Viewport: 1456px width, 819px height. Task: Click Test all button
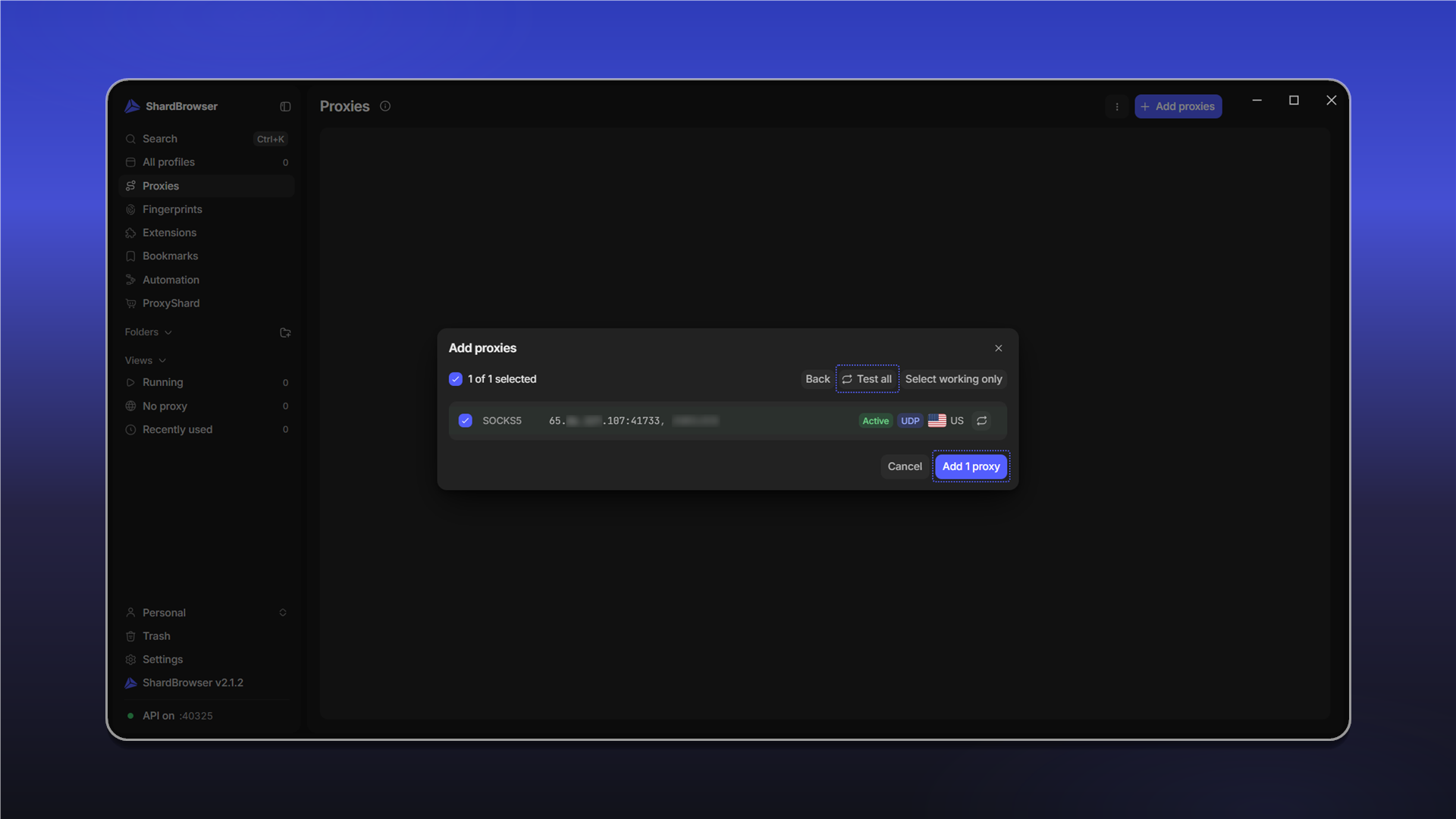[x=867, y=379]
